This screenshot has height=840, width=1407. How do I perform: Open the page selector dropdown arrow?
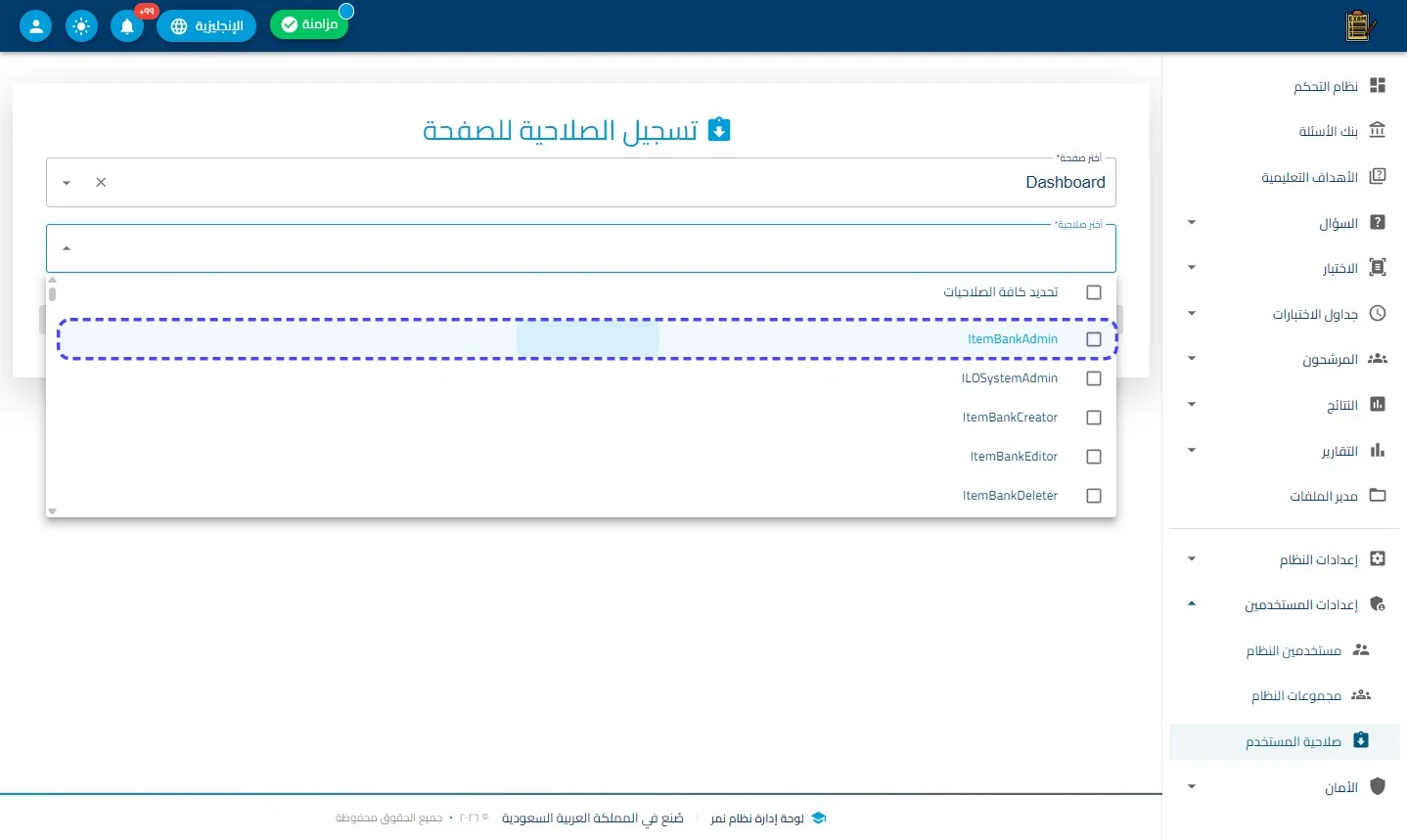pos(67,183)
